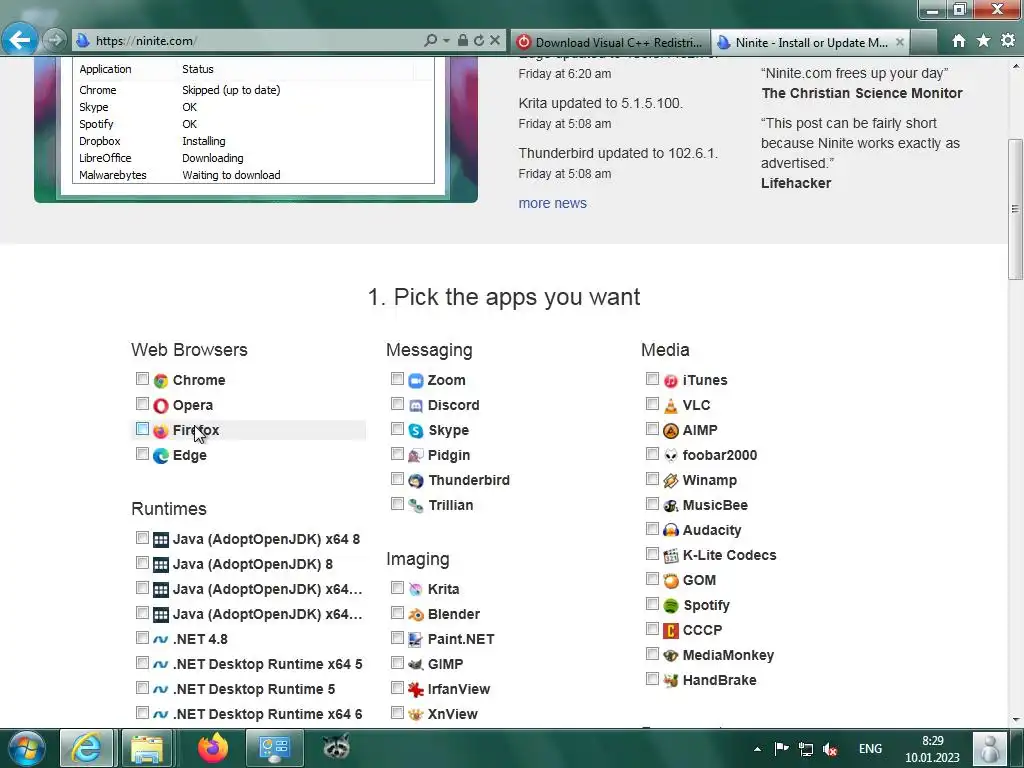Close the Ninite tab

click(x=900, y=42)
